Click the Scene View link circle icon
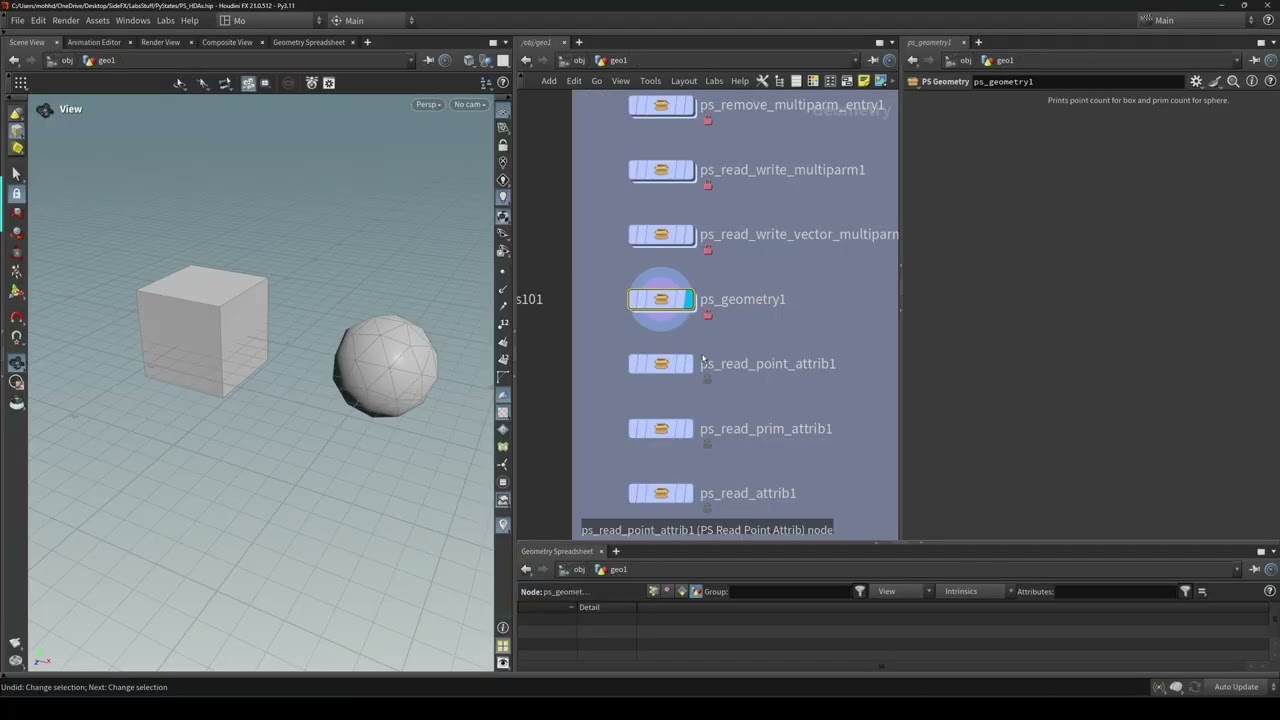Viewport: 1280px width, 720px height. pyautogui.click(x=445, y=60)
